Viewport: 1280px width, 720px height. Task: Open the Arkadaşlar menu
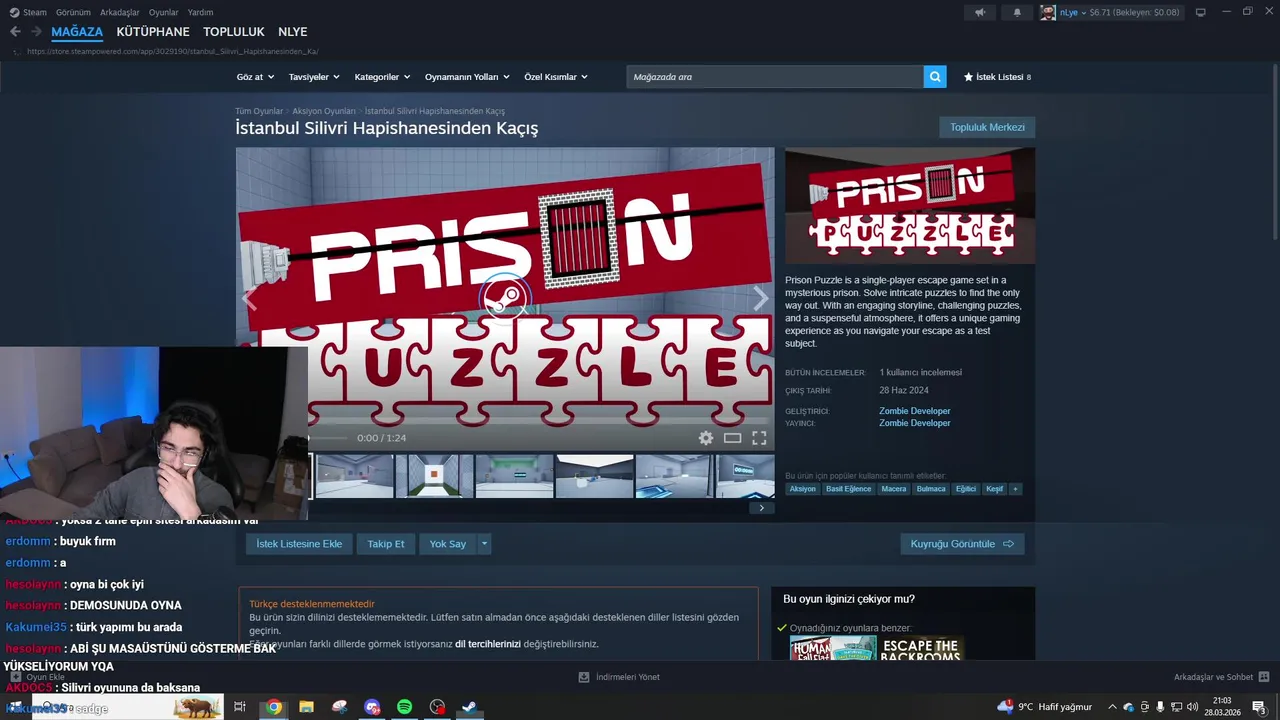pyautogui.click(x=120, y=12)
